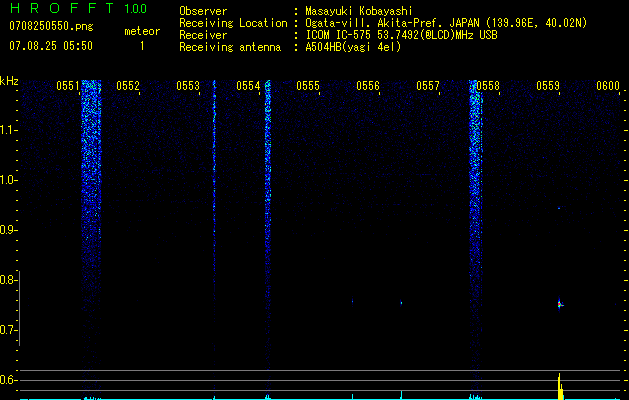Click the 0551 time marker
Viewport: 629px width, 400px height.
tap(68, 86)
